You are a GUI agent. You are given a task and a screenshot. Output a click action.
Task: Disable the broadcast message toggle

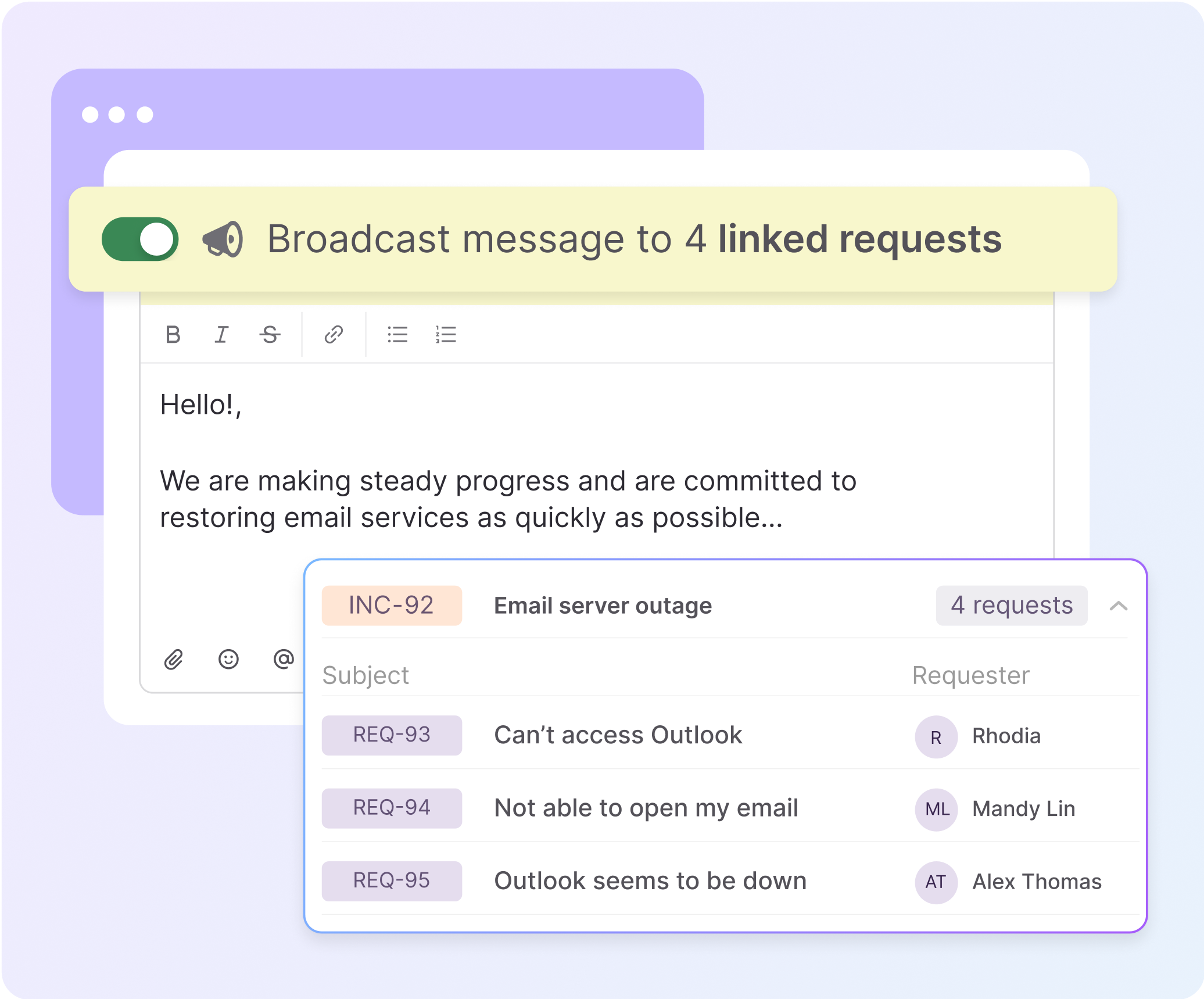(140, 239)
